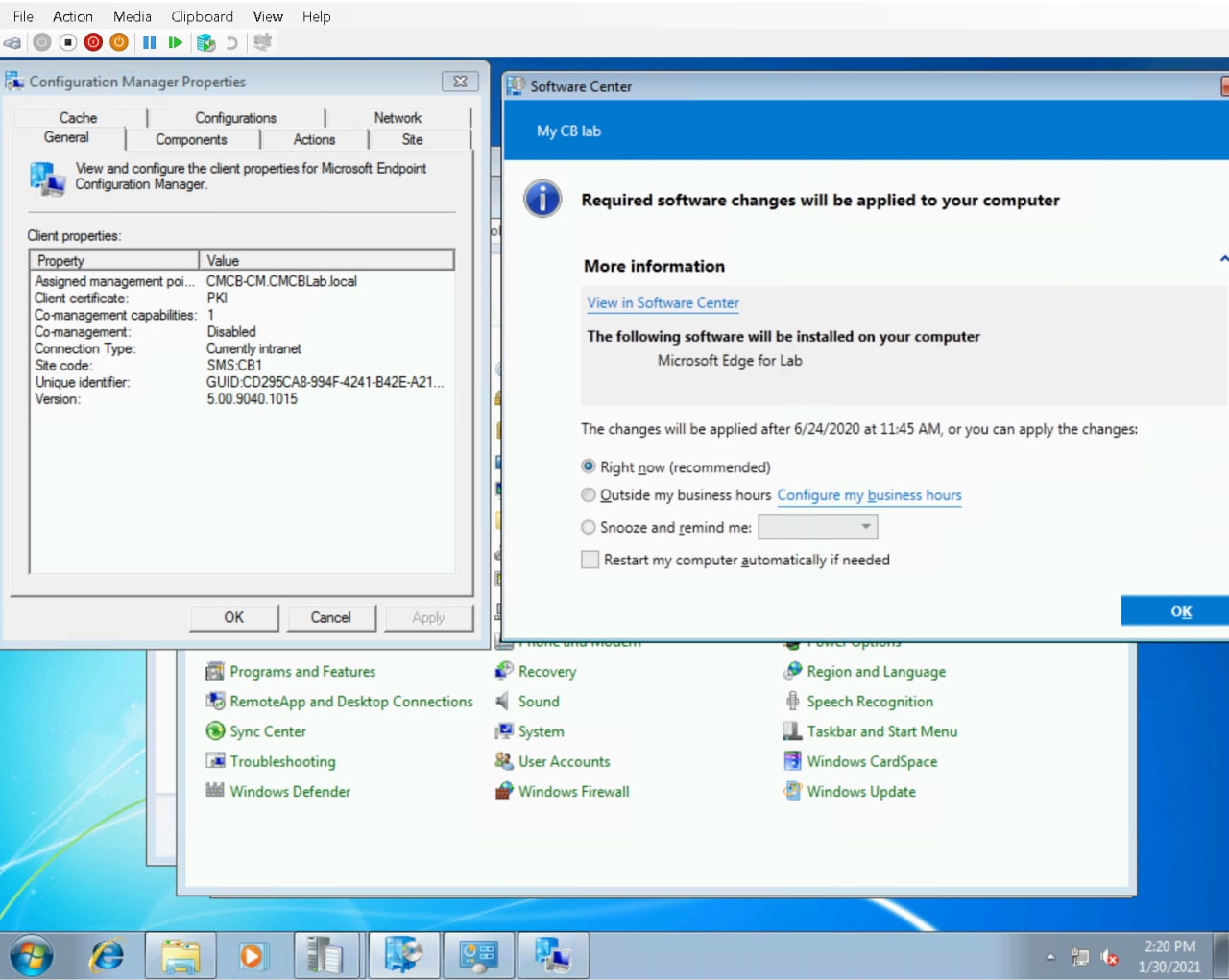Click Configure my business hours link
The width and height of the screenshot is (1229, 980).
(x=869, y=495)
